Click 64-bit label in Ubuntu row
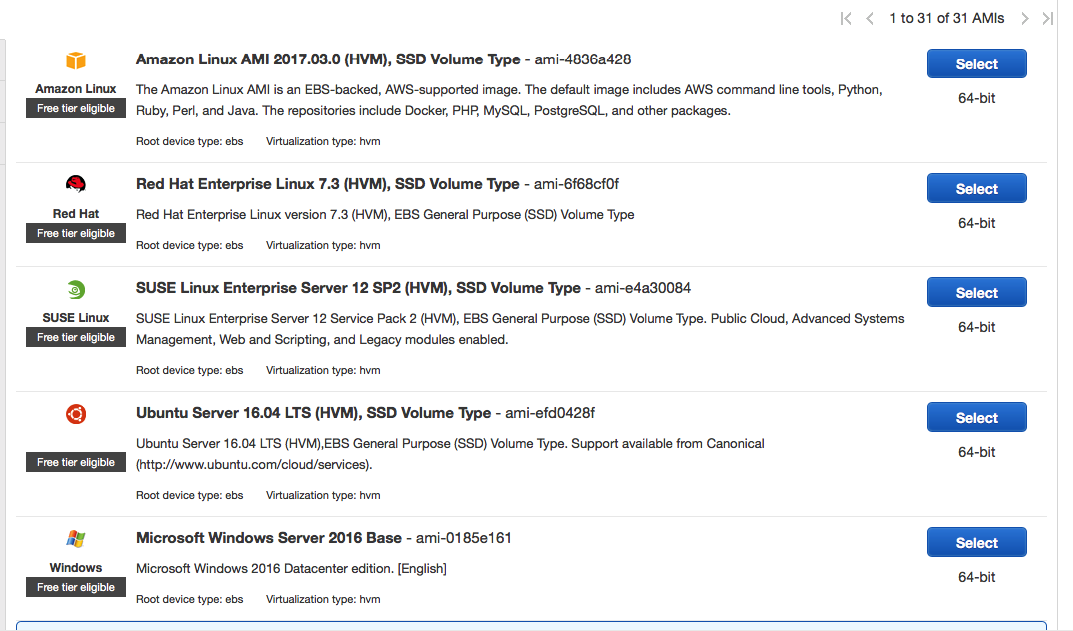The height and width of the screenshot is (631, 1073). click(x=977, y=452)
